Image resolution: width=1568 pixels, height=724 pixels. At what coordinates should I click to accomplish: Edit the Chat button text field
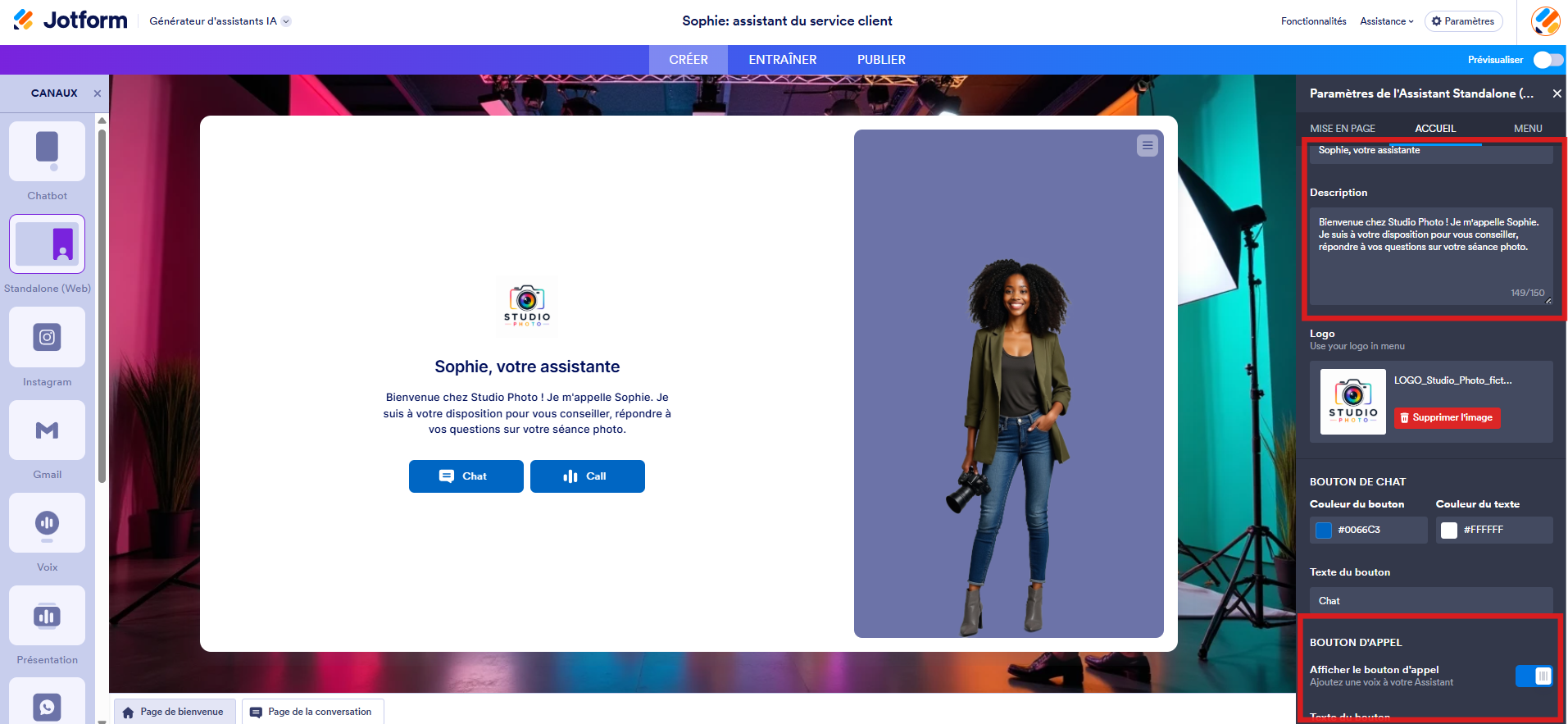coord(1431,601)
